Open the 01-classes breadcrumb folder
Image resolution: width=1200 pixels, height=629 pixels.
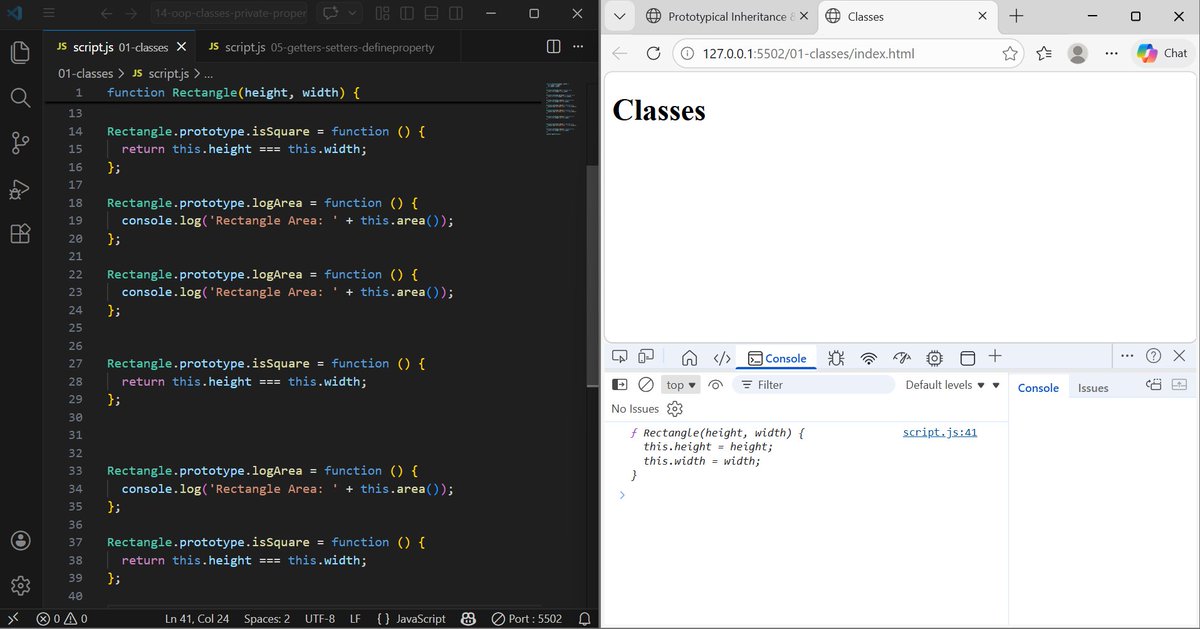tap(85, 74)
